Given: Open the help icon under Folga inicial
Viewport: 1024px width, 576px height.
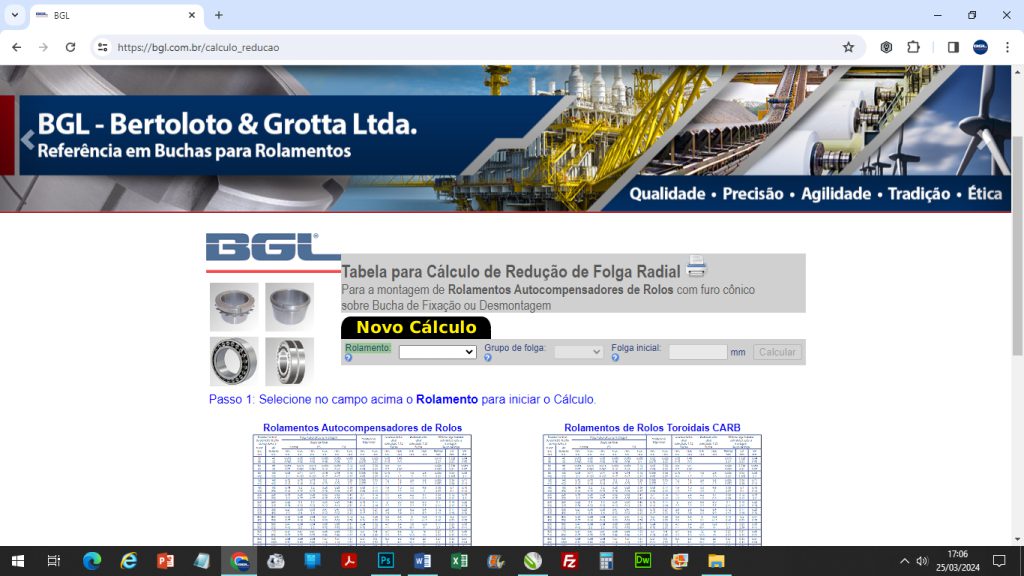Looking at the screenshot, I should pyautogui.click(x=615, y=358).
